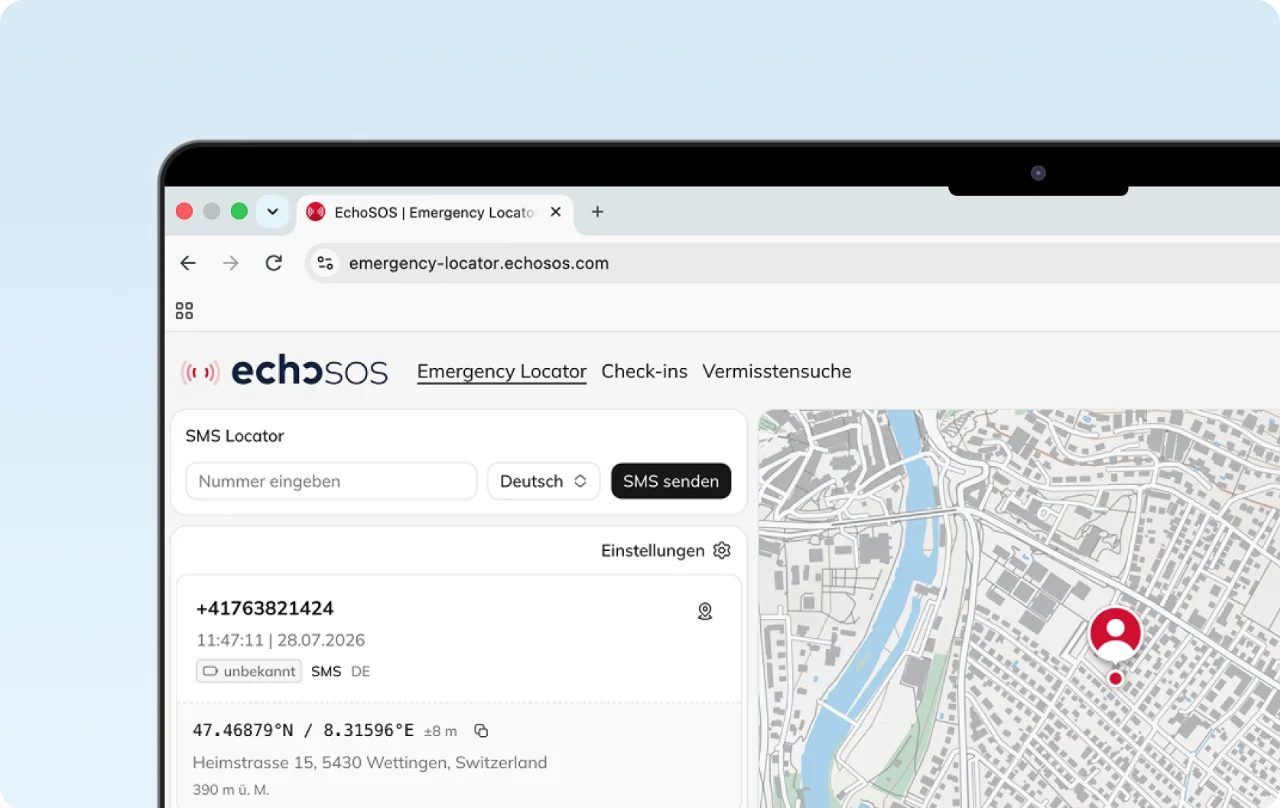This screenshot has height=808, width=1280.
Task: Click the browser forward arrow
Action: click(231, 263)
